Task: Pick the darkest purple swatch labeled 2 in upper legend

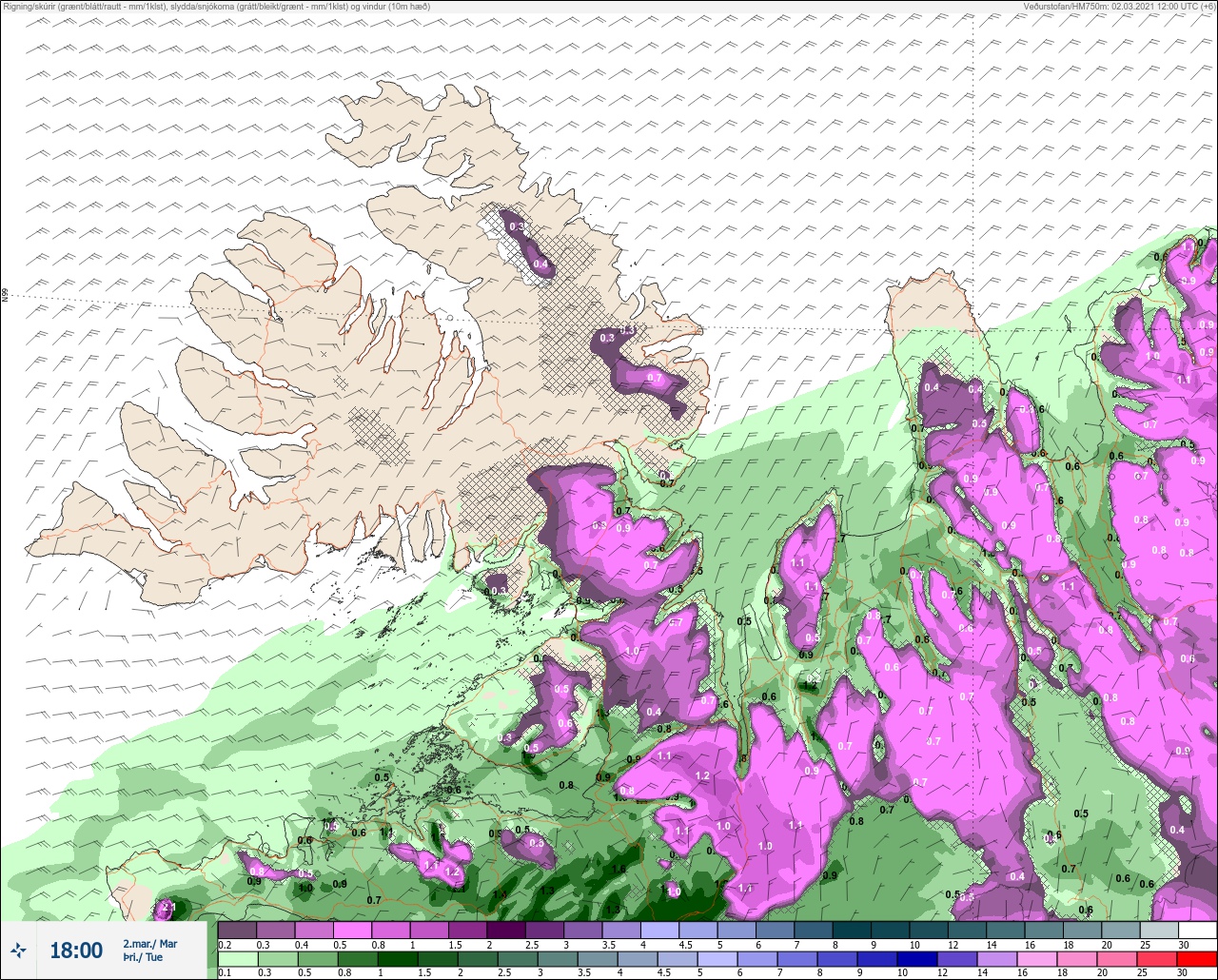Action: point(506,930)
